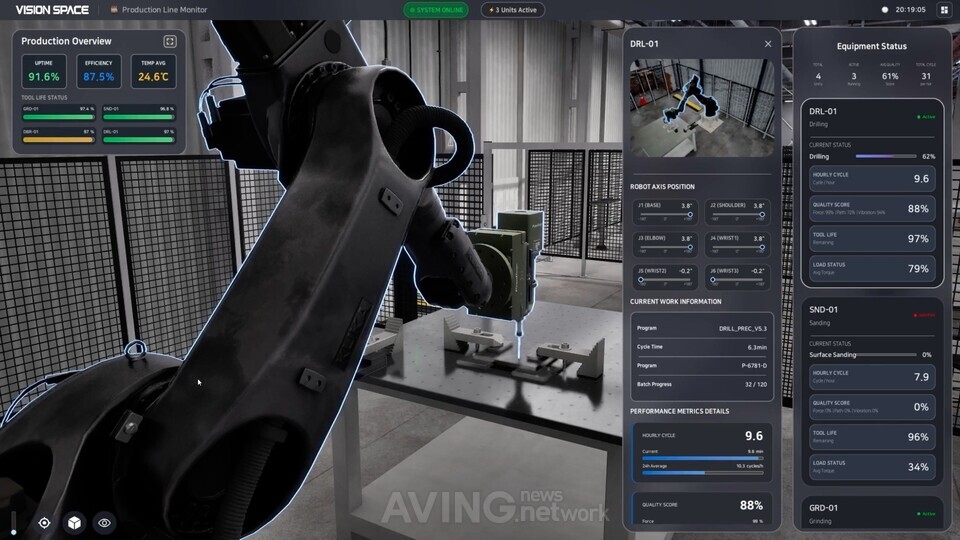Click the Hourly Cycle 9.6 metric card
The width and height of the screenshot is (960, 540).
tap(702, 452)
